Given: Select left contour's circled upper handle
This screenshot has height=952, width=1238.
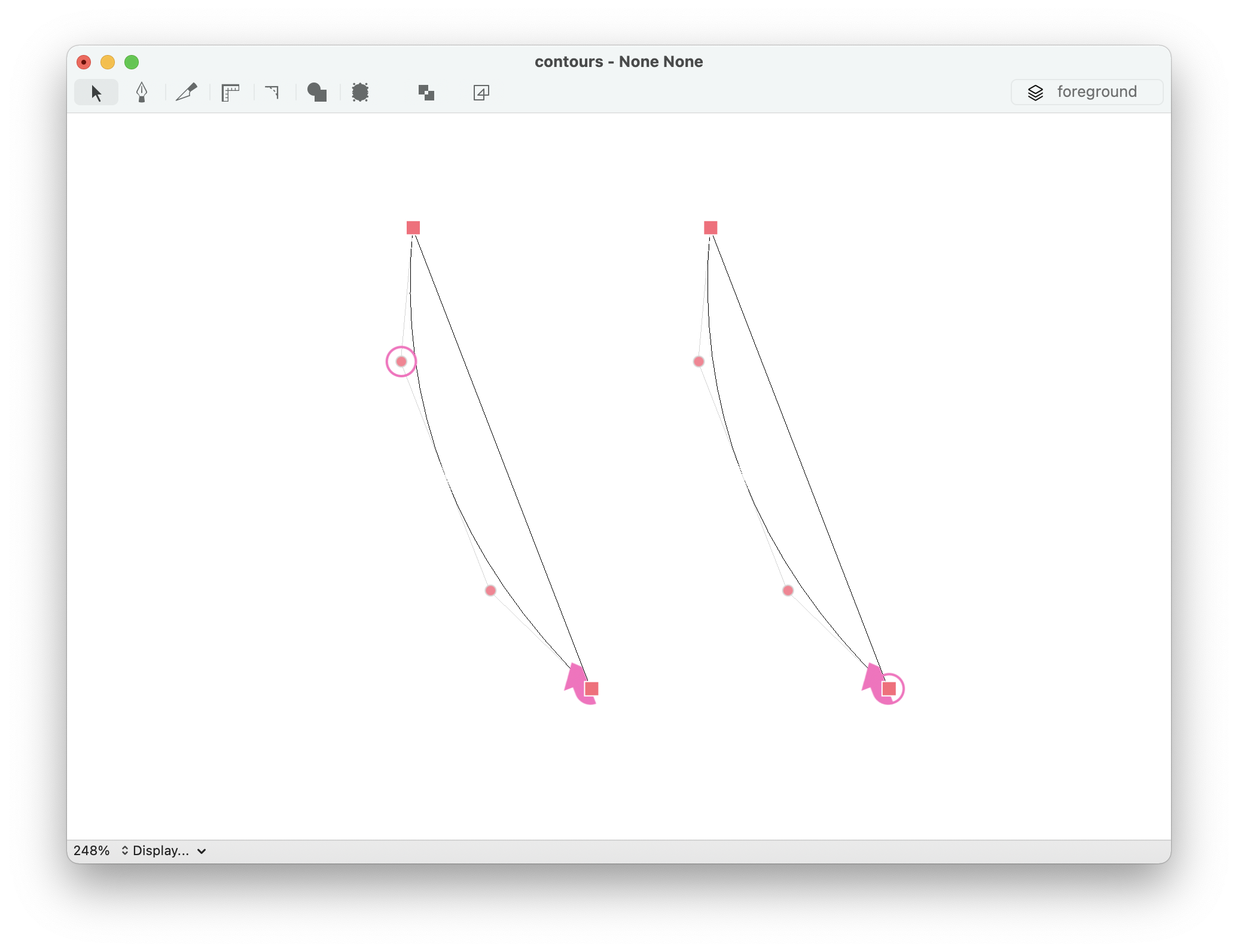Looking at the screenshot, I should click(401, 362).
